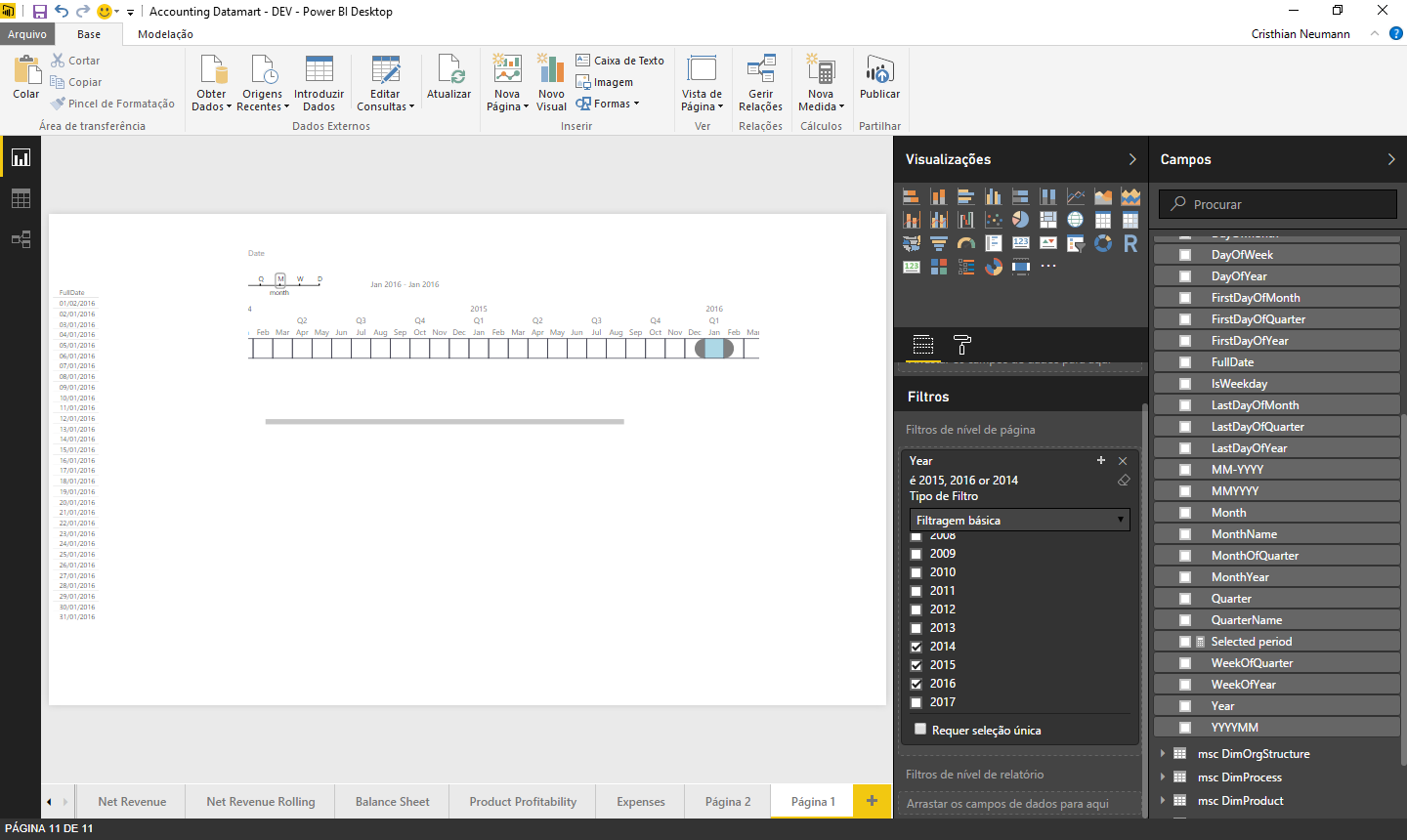1407x840 pixels.
Task: Switch to the Modelação ribbon tab
Action: tap(165, 34)
